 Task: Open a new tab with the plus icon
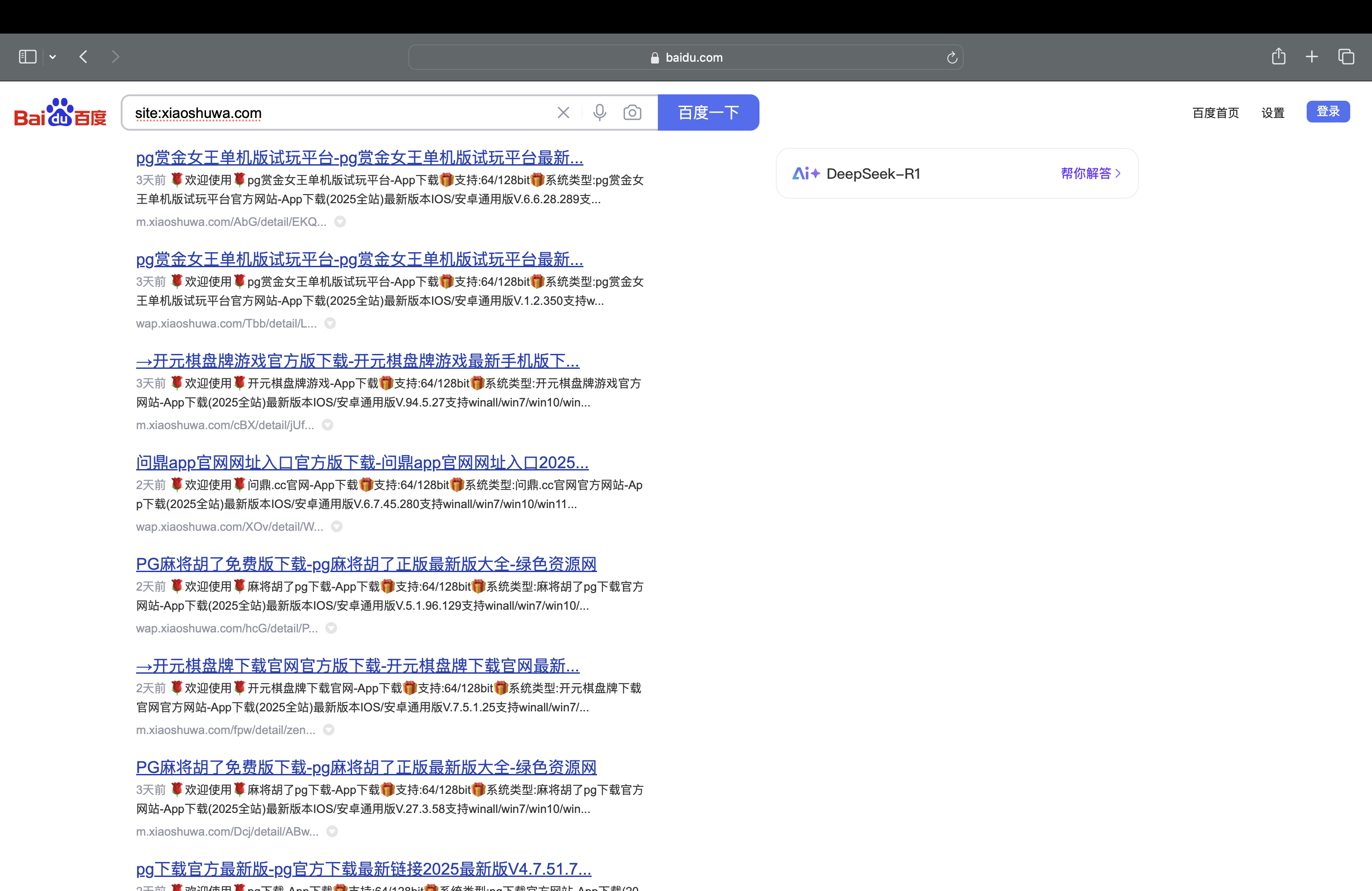point(1312,56)
